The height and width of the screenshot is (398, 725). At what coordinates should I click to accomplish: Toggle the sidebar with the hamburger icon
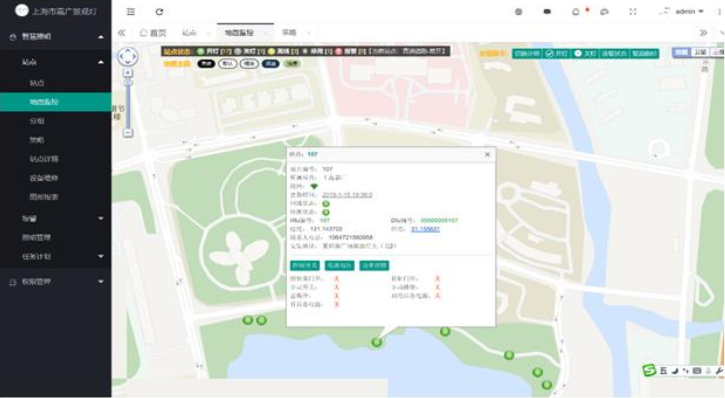coord(131,12)
